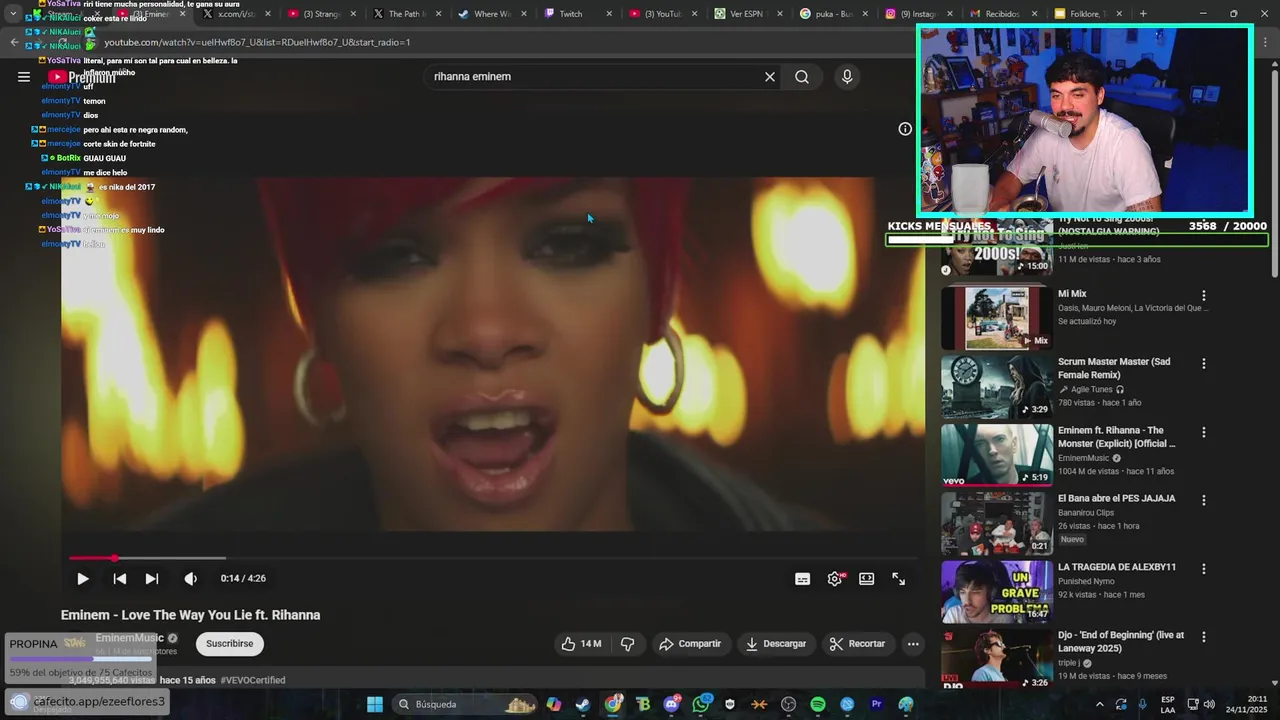
Task: Subscribe with the Suscribirse button
Action: point(230,644)
